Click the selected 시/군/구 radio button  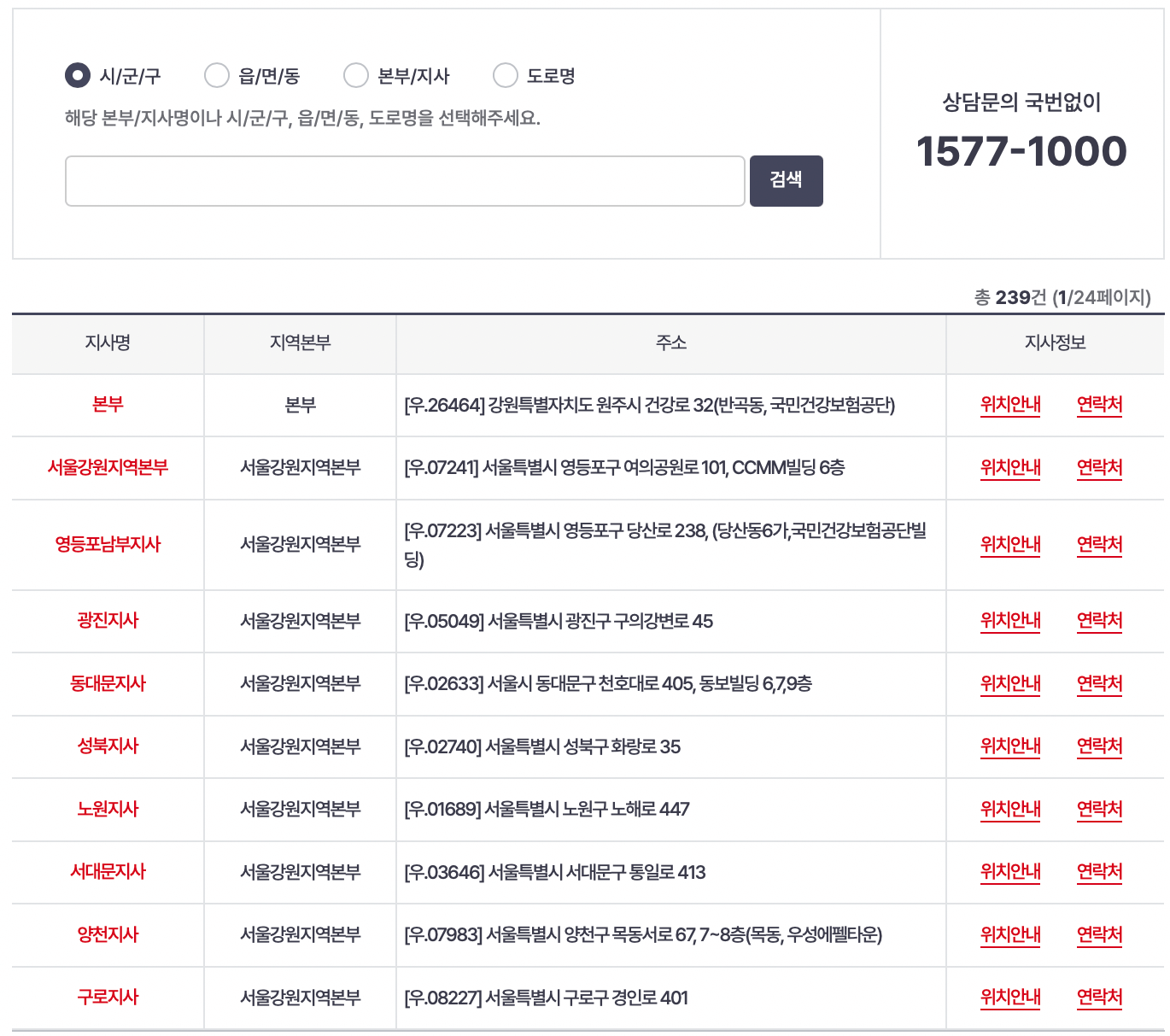tap(76, 75)
